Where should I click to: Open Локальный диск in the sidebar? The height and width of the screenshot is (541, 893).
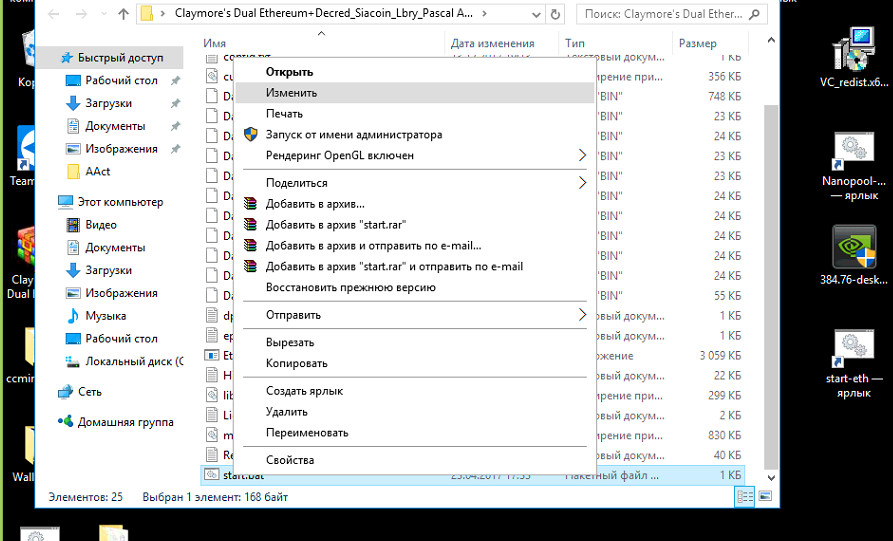pos(134,361)
